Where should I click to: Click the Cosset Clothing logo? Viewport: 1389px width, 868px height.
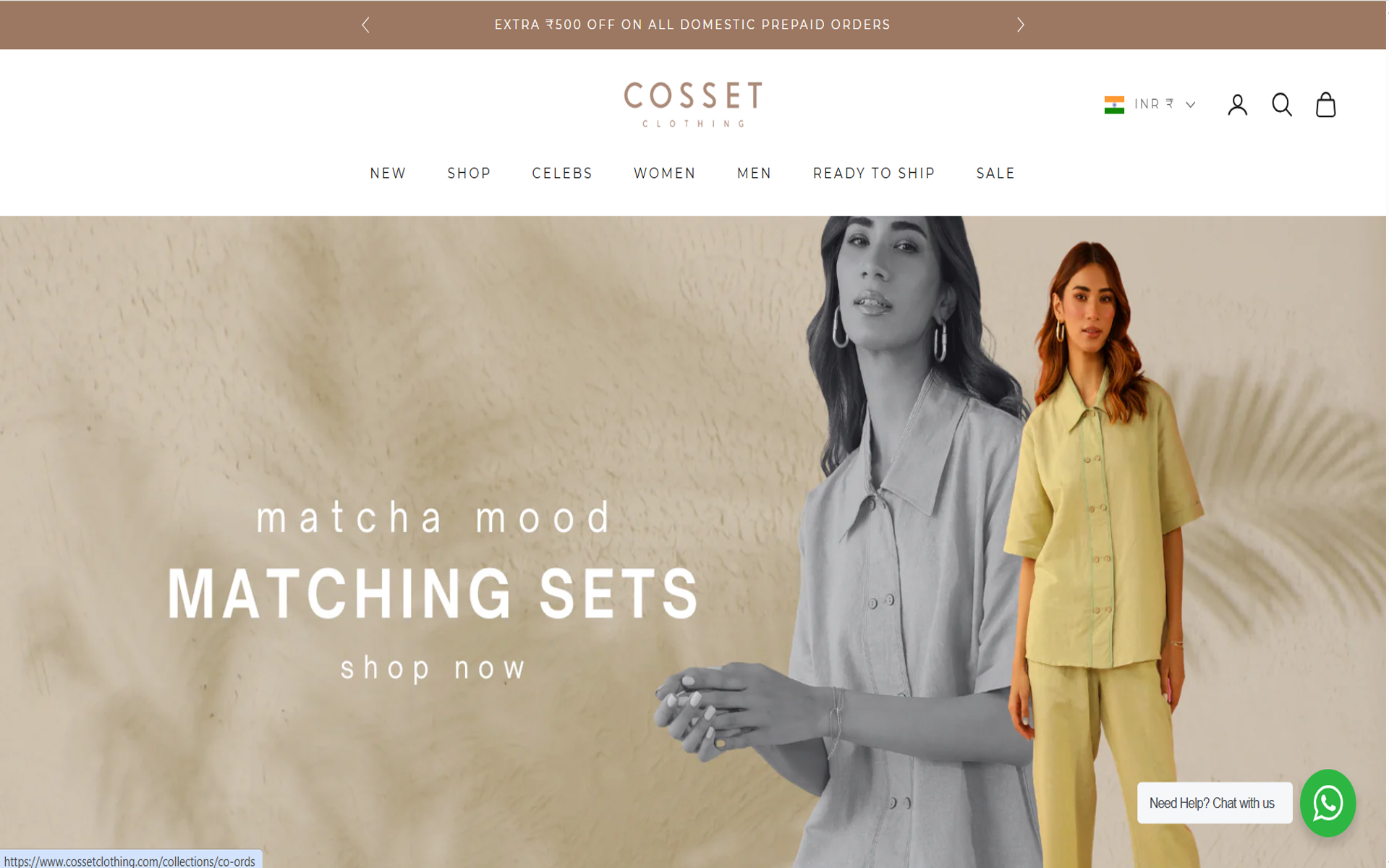click(693, 105)
